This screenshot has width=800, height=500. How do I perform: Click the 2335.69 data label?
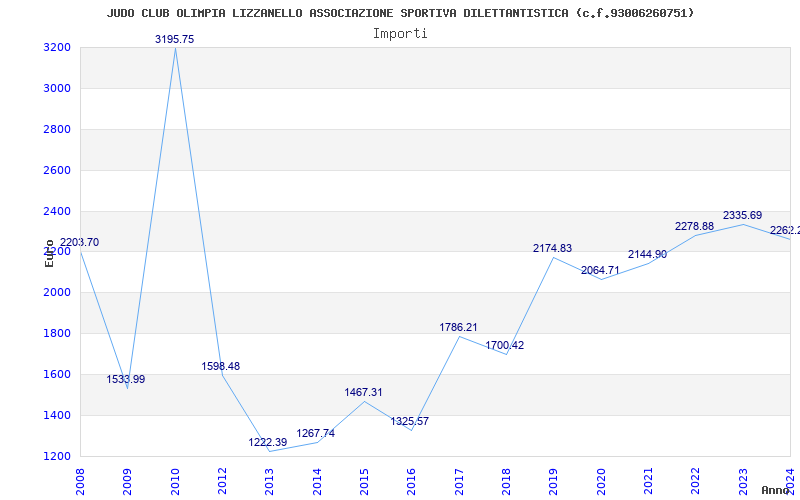point(742,215)
